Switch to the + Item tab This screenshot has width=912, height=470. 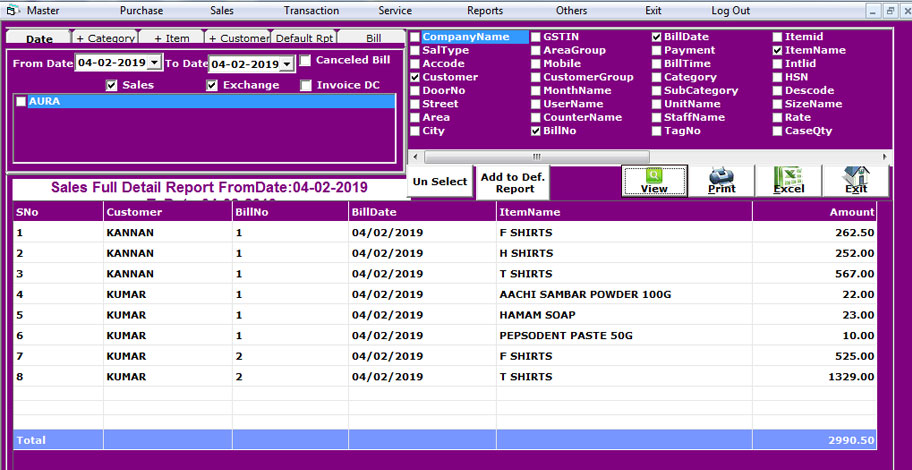click(172, 38)
